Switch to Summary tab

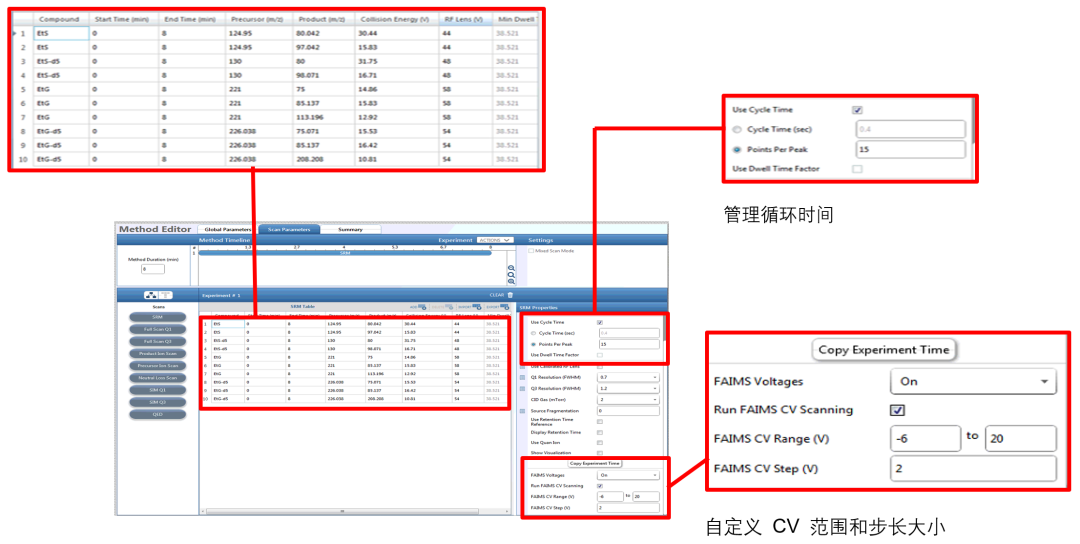pos(351,229)
